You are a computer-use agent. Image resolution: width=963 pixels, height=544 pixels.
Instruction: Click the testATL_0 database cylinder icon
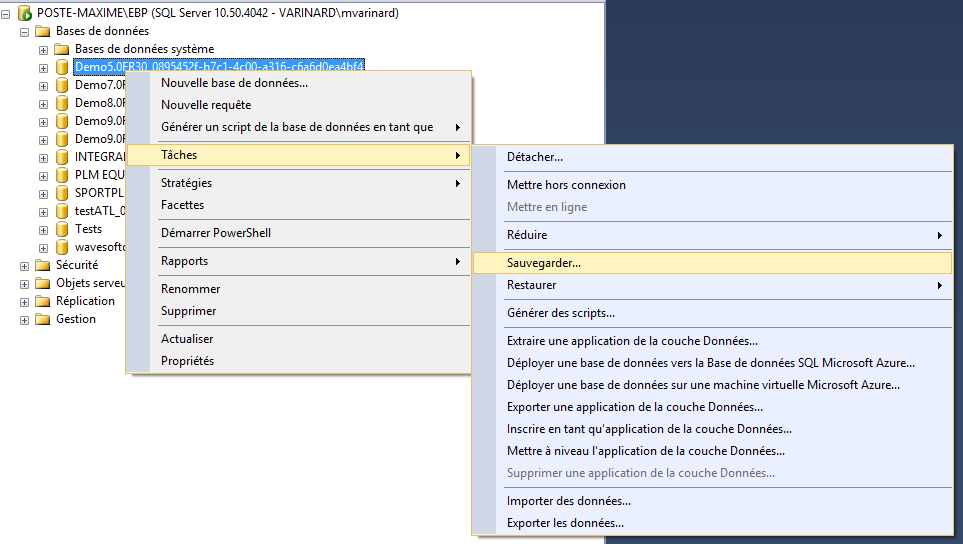click(62, 211)
